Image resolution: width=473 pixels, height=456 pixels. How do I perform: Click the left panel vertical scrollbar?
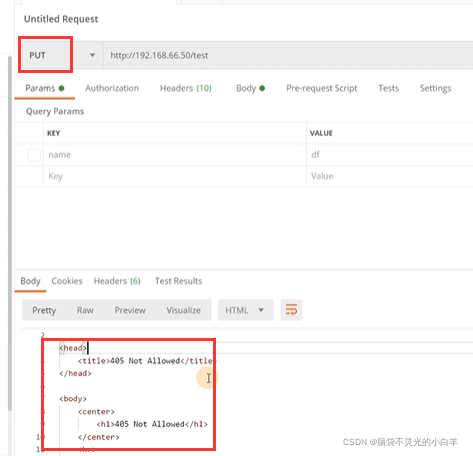click(10, 233)
